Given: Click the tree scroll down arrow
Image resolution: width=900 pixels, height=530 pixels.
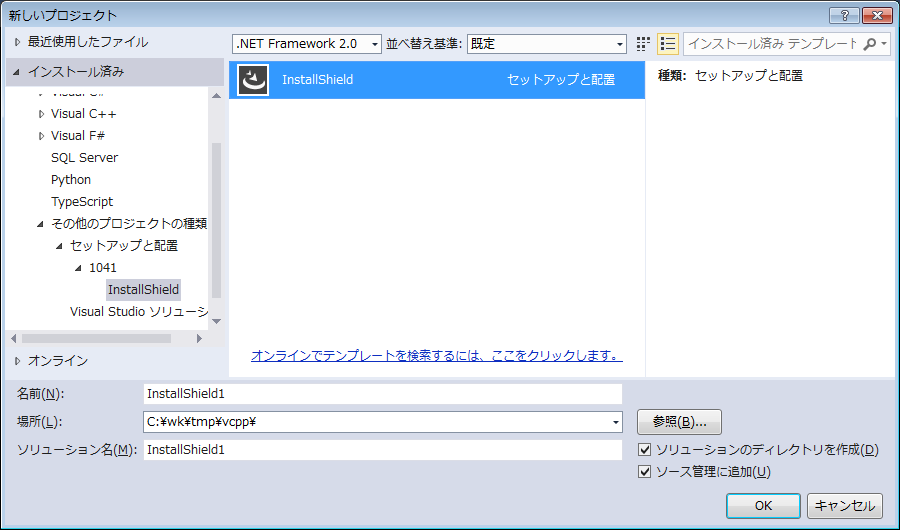Looking at the screenshot, I should (216, 322).
